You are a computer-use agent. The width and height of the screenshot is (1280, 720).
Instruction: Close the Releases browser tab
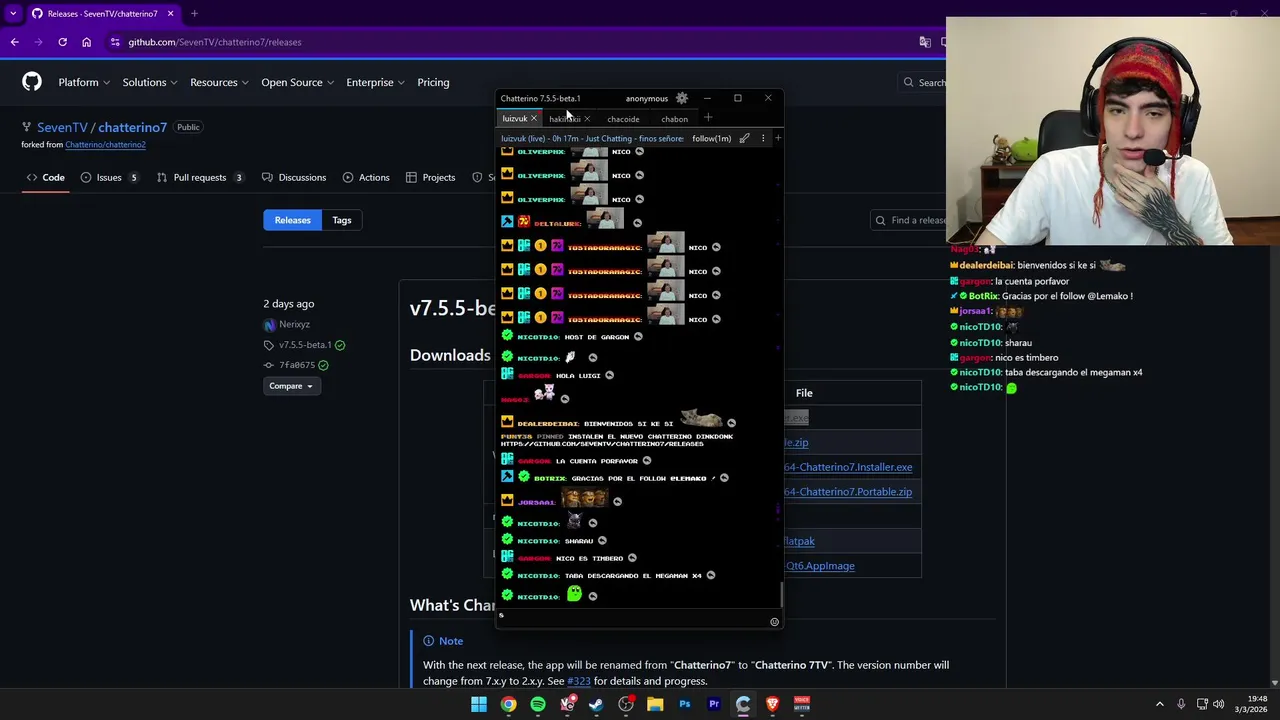click(x=170, y=14)
